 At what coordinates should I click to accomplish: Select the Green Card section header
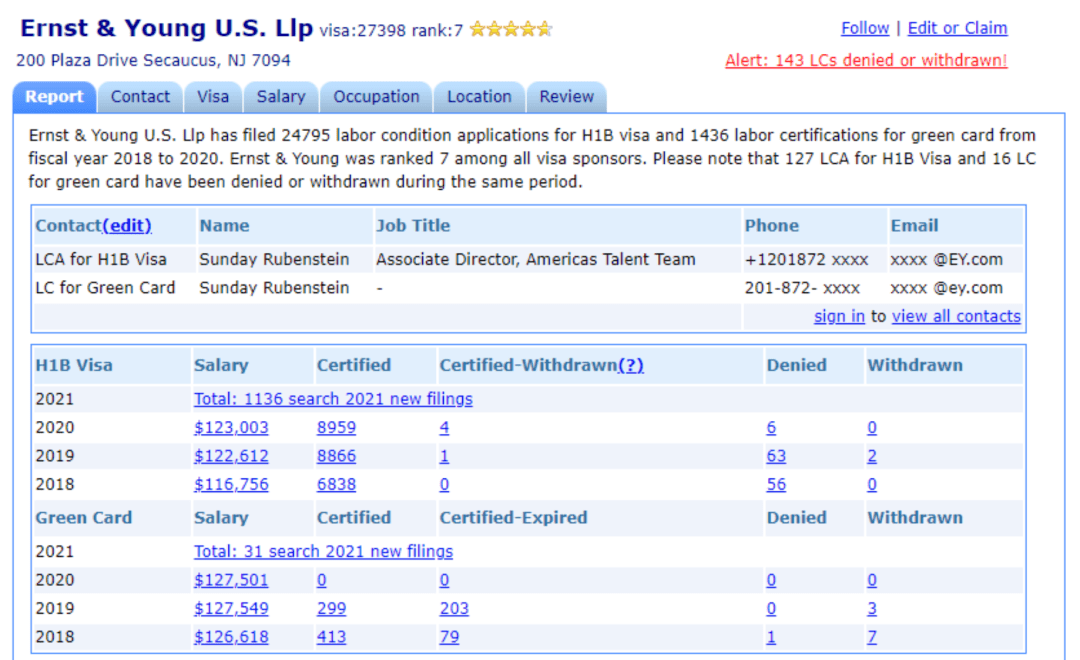[x=83, y=518]
